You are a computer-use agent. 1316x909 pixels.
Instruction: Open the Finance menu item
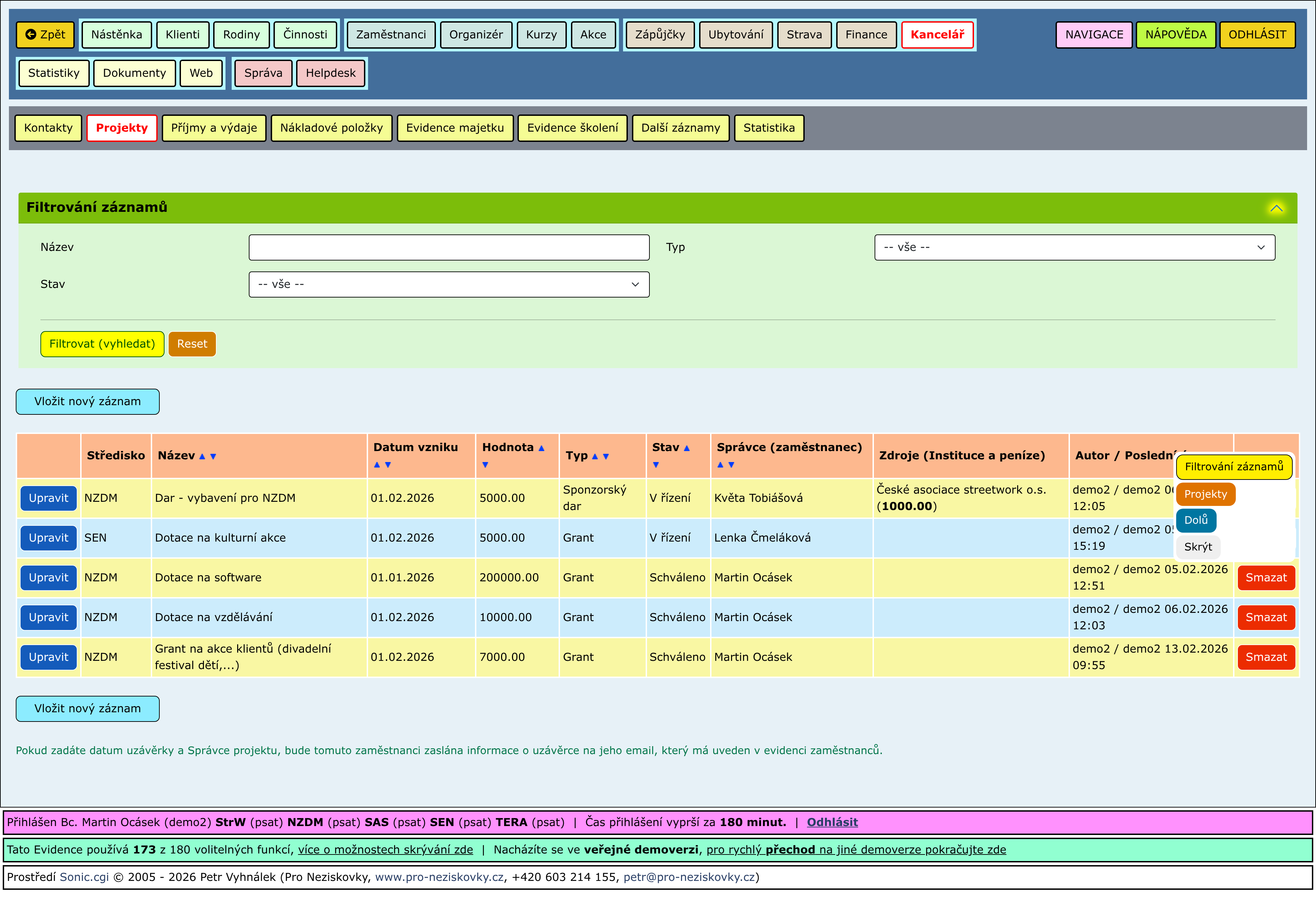pos(866,35)
